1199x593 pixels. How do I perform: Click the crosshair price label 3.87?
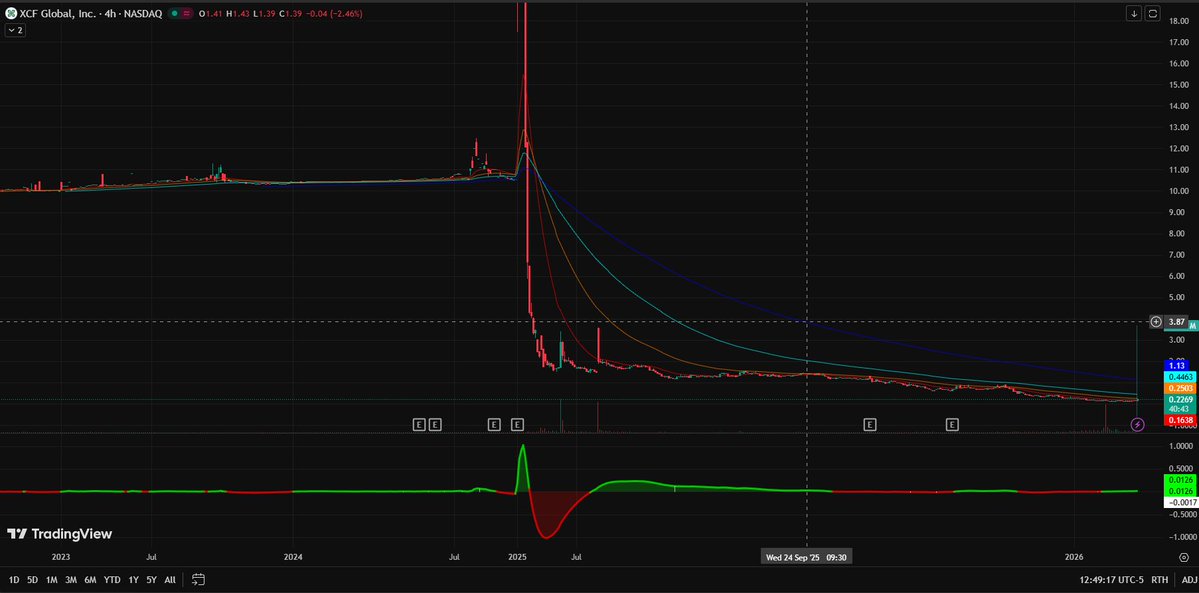[x=1176, y=321]
